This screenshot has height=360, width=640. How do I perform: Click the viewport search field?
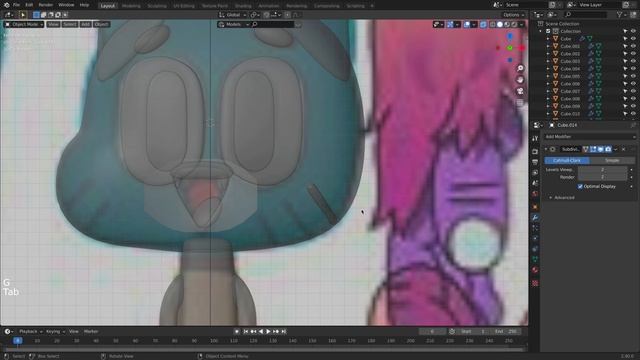(273, 24)
